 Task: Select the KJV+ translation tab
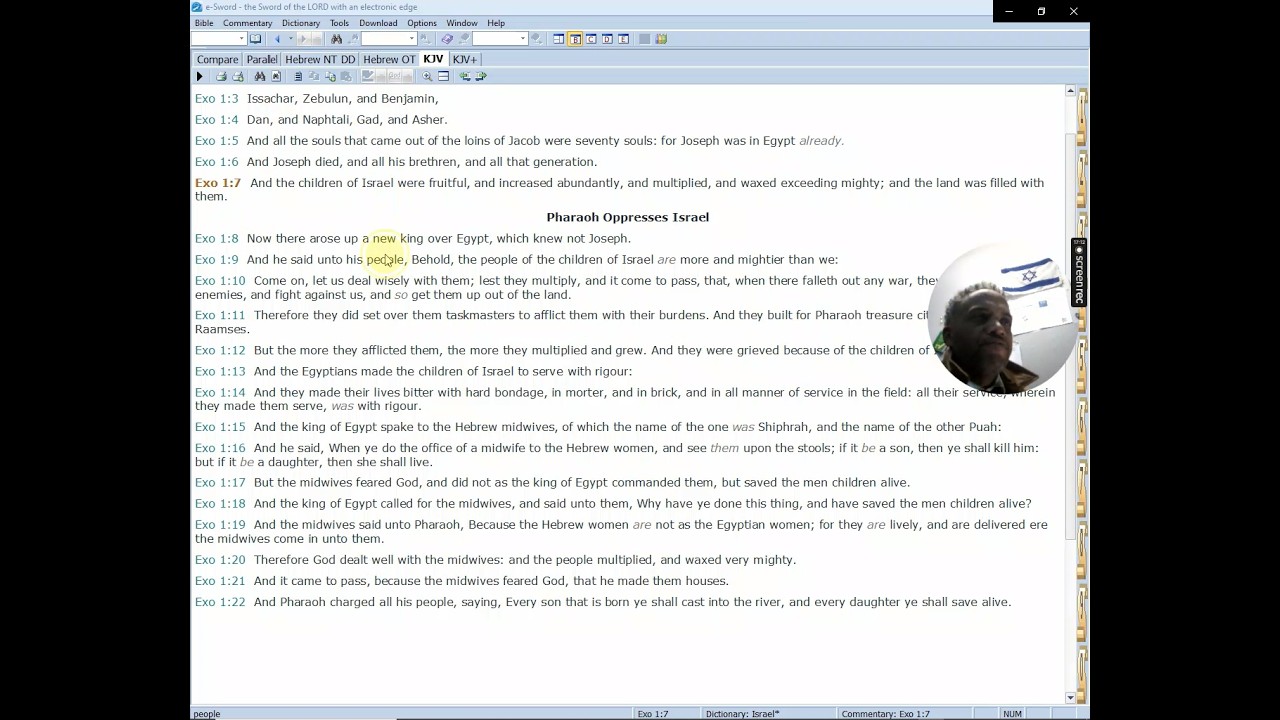point(465,59)
